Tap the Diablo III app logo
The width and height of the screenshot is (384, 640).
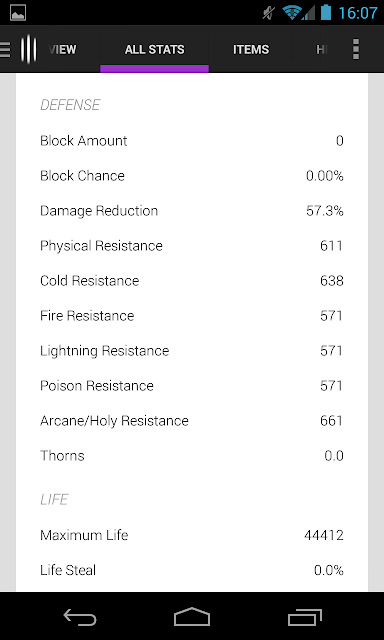29,49
